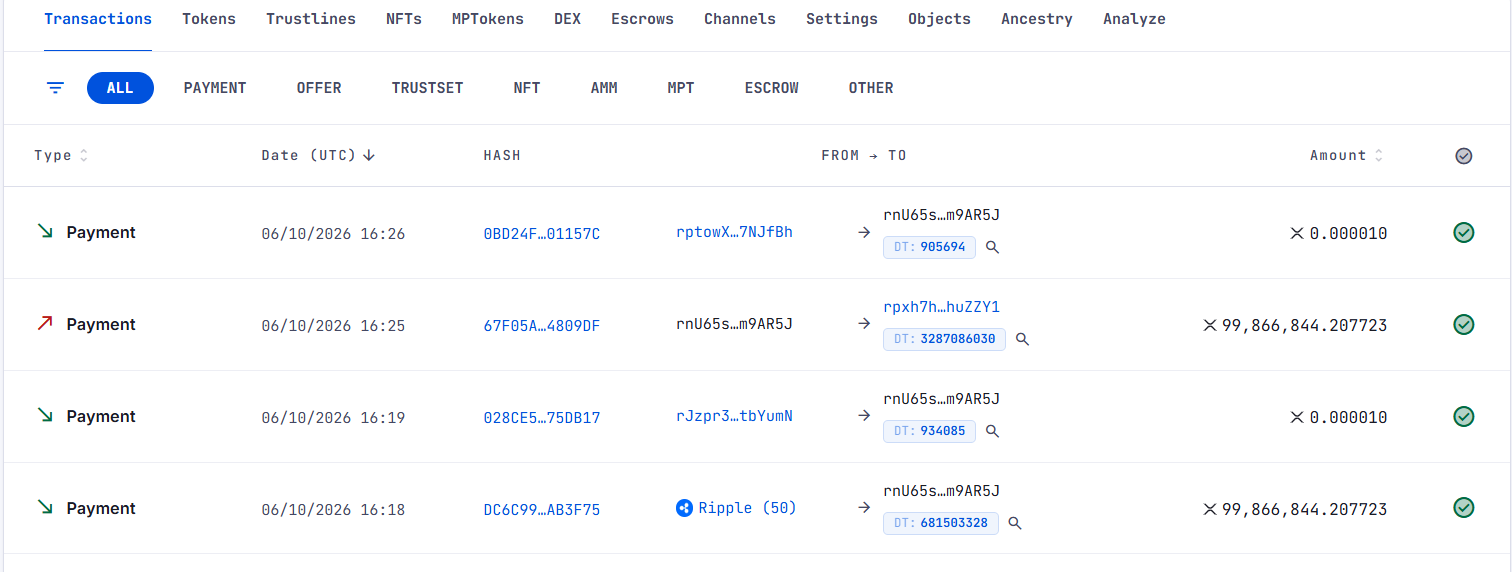The width and height of the screenshot is (1512, 572).
Task: Click amount 0.000010 in 028CE5…75DB17 row
Action: pyautogui.click(x=1348, y=418)
